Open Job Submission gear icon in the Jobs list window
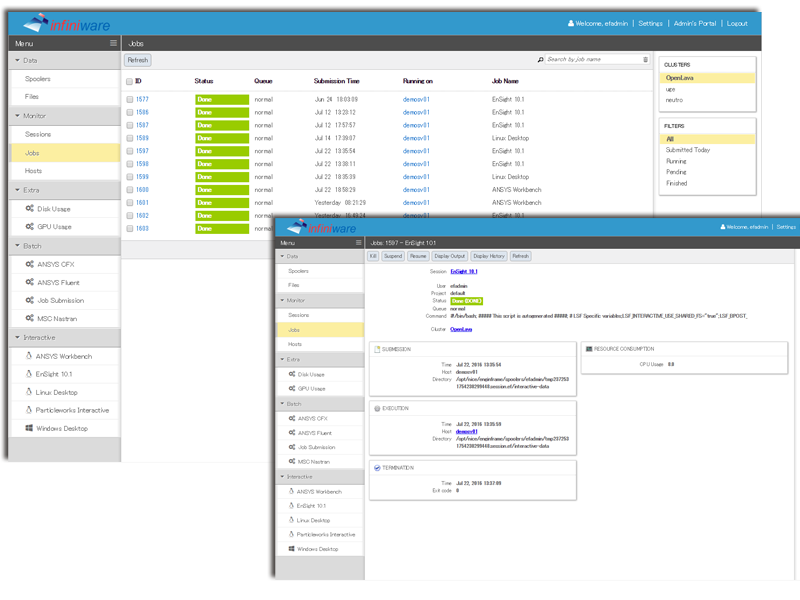This screenshot has width=800, height=600. [30, 301]
